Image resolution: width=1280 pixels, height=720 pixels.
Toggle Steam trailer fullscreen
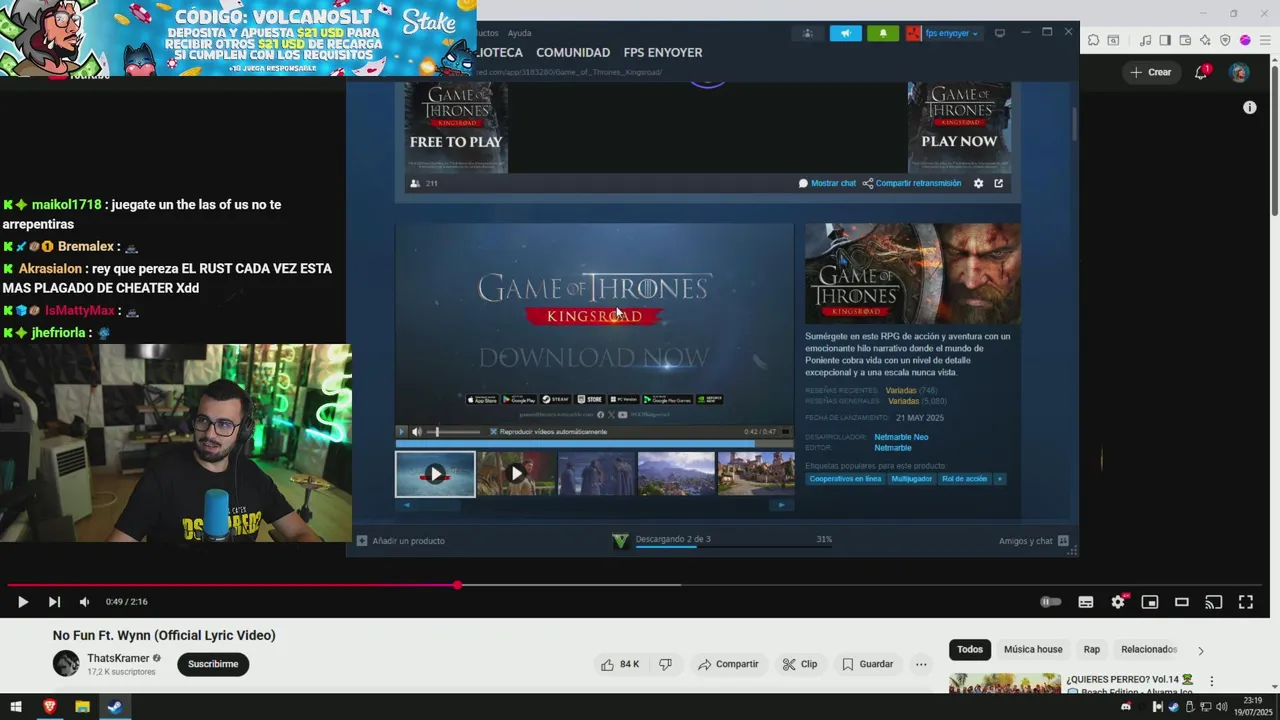coord(785,432)
